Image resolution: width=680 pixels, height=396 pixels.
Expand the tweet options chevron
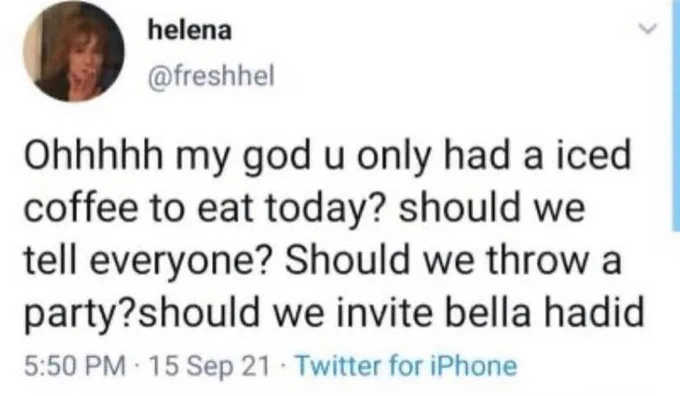(648, 29)
